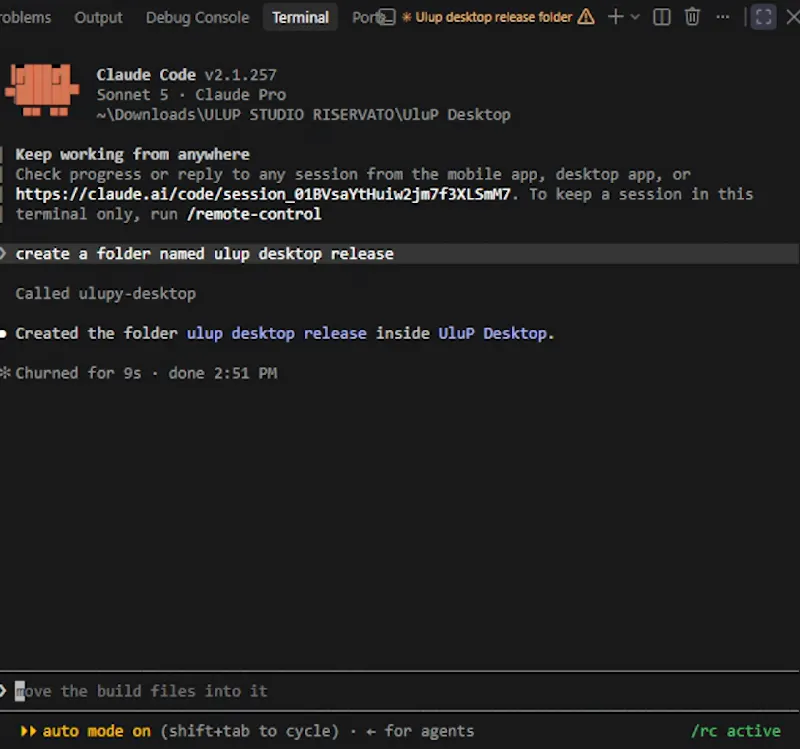Click the Claude Code v2.1.257 header text

(x=186, y=75)
